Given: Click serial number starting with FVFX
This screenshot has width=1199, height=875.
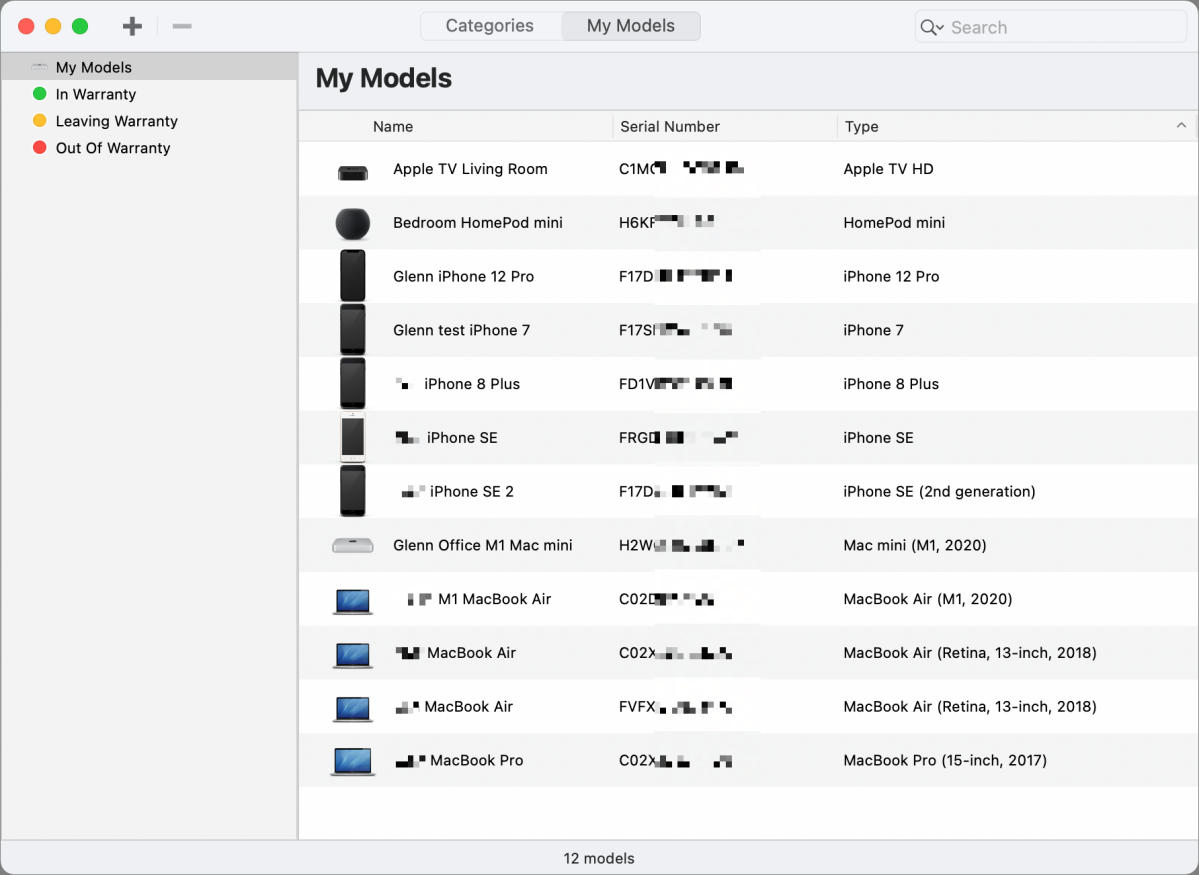Looking at the screenshot, I should (675, 707).
